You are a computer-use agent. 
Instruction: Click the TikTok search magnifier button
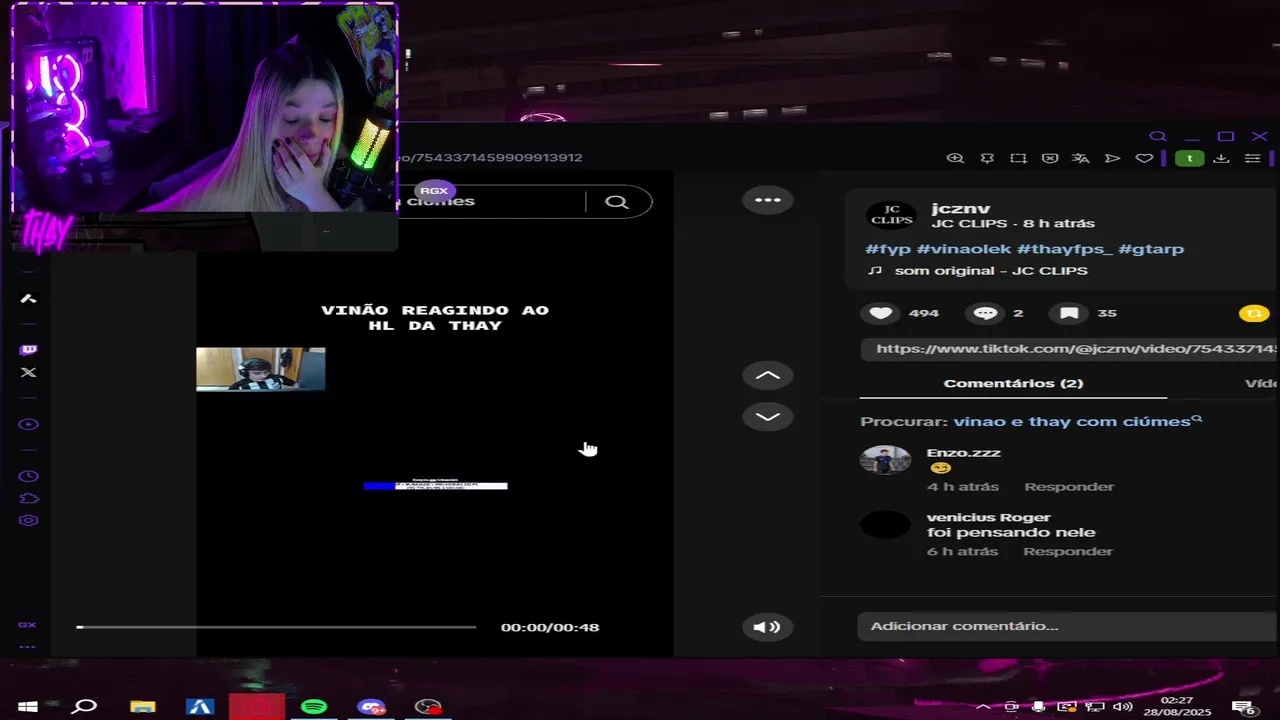click(617, 202)
